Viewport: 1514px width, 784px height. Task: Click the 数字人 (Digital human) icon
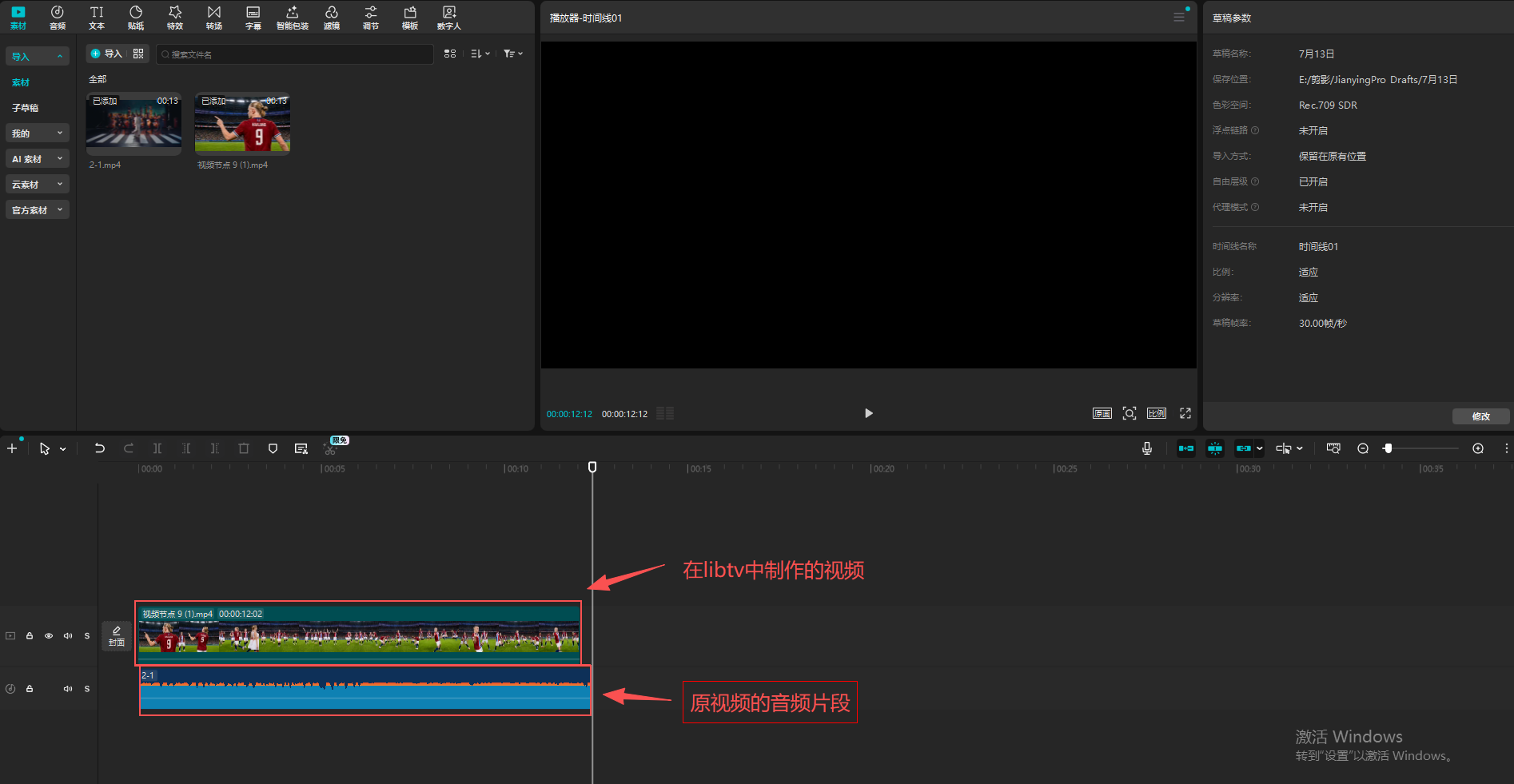(449, 18)
